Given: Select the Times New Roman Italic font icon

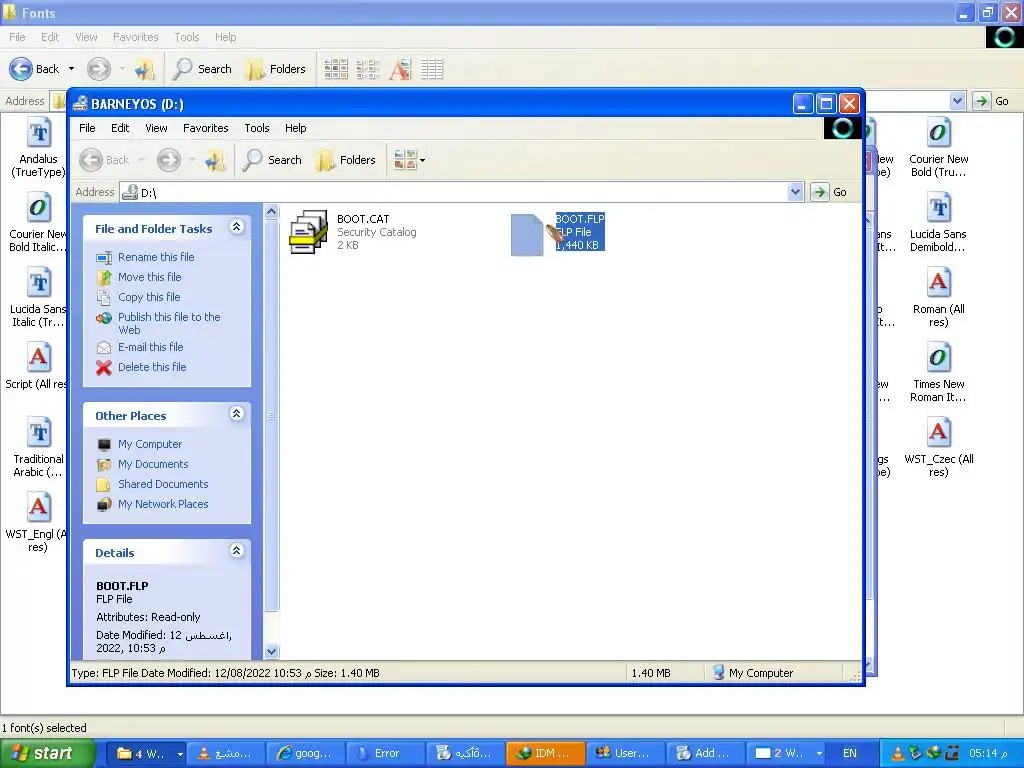Looking at the screenshot, I should (x=938, y=358).
